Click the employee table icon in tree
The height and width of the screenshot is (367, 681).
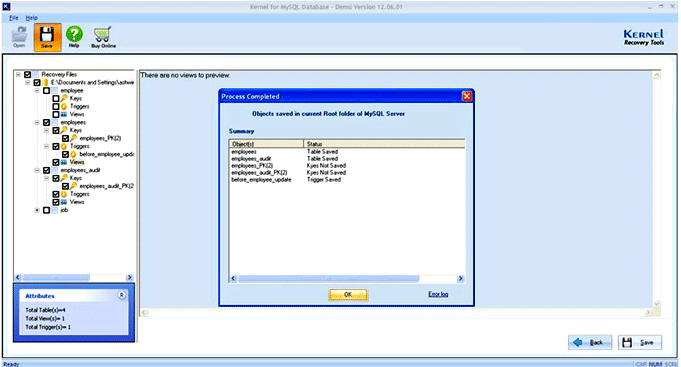(55, 90)
